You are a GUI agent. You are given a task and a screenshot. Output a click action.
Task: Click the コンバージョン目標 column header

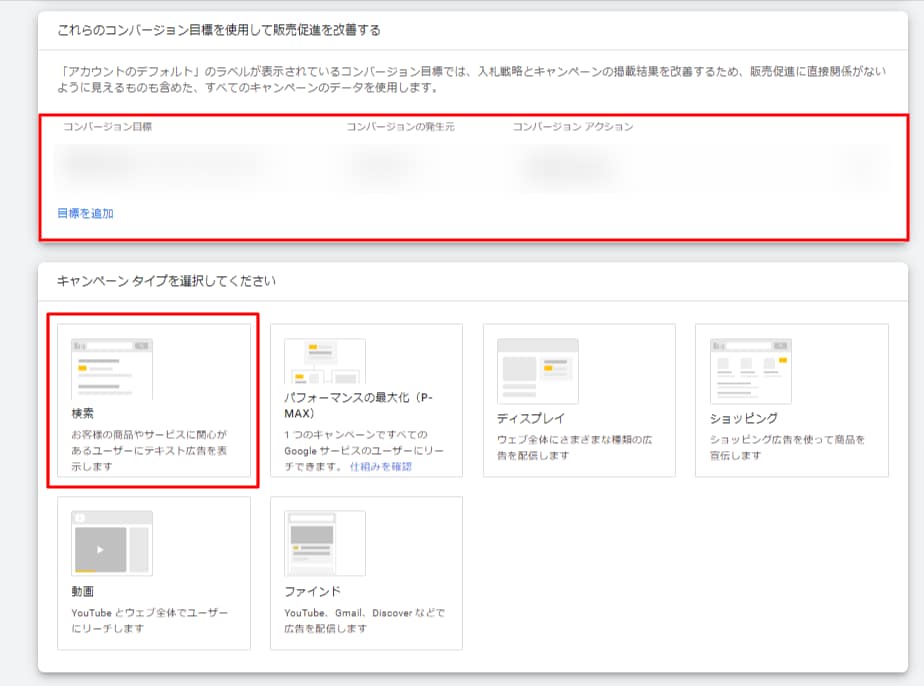pos(108,127)
